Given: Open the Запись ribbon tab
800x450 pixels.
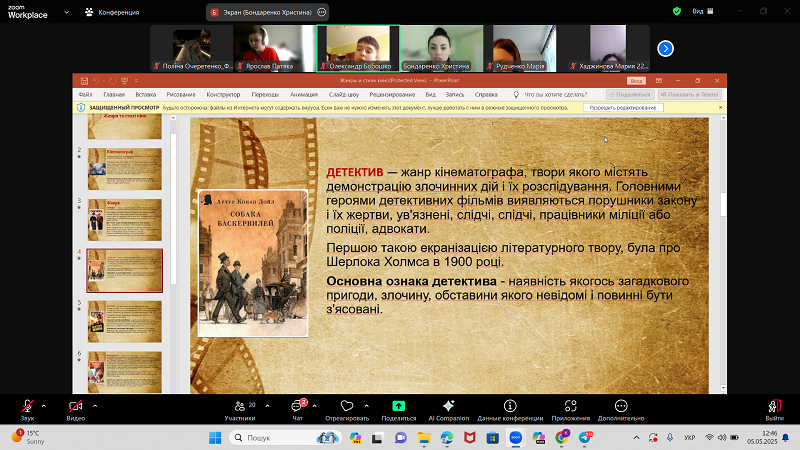Looking at the screenshot, I should click(x=455, y=94).
